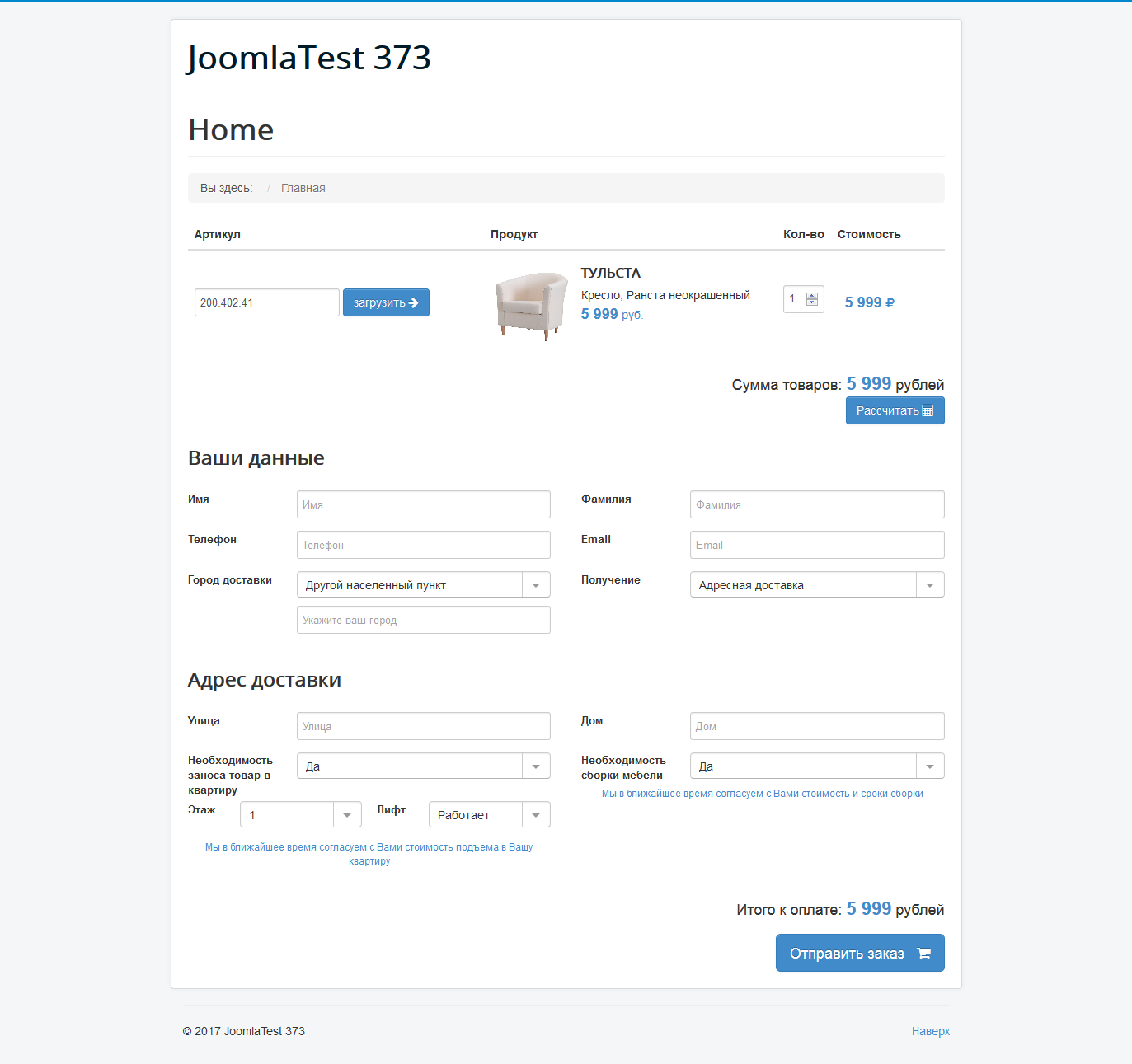This screenshot has width=1132, height=1064.
Task: Click the Наверх link in footer
Action: coord(930,1031)
